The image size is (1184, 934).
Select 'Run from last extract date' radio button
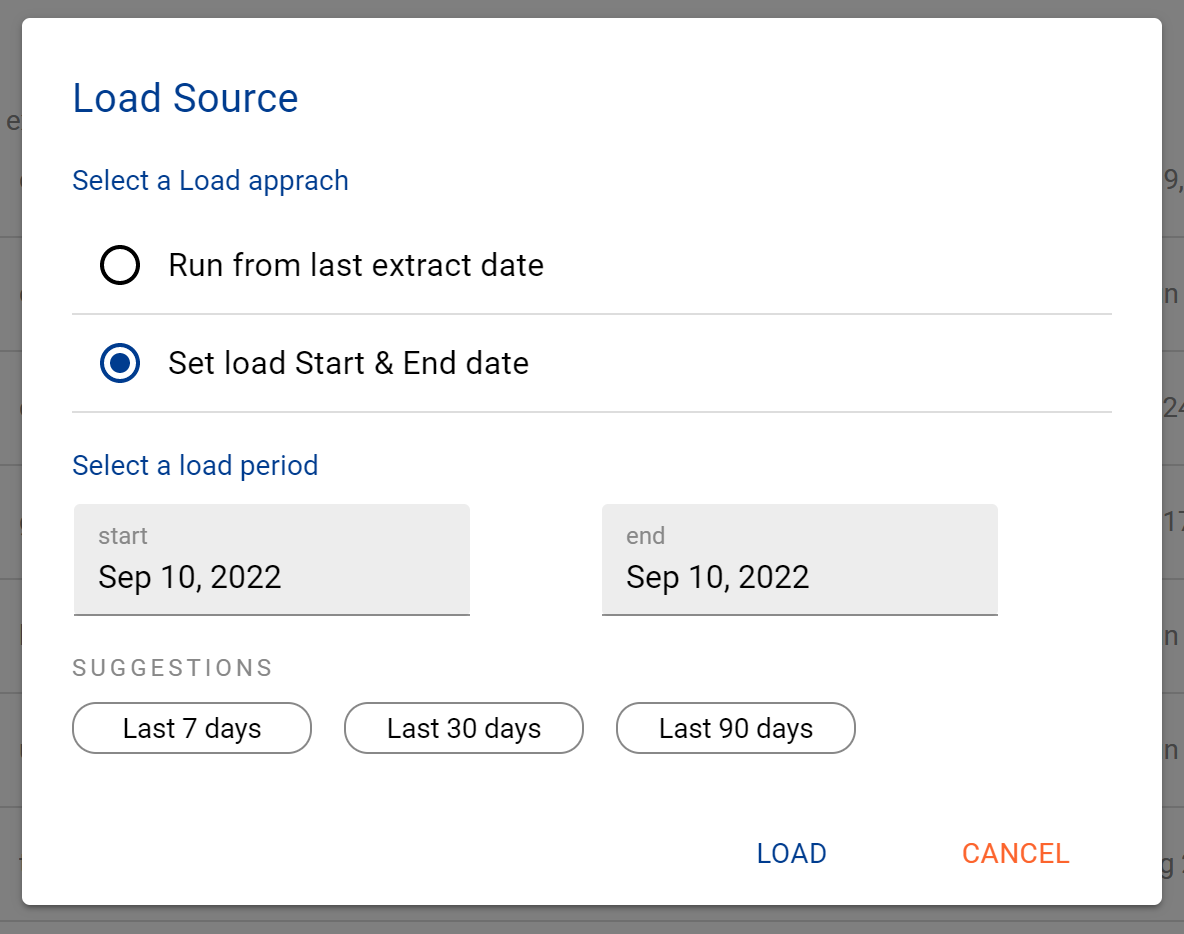click(x=120, y=265)
